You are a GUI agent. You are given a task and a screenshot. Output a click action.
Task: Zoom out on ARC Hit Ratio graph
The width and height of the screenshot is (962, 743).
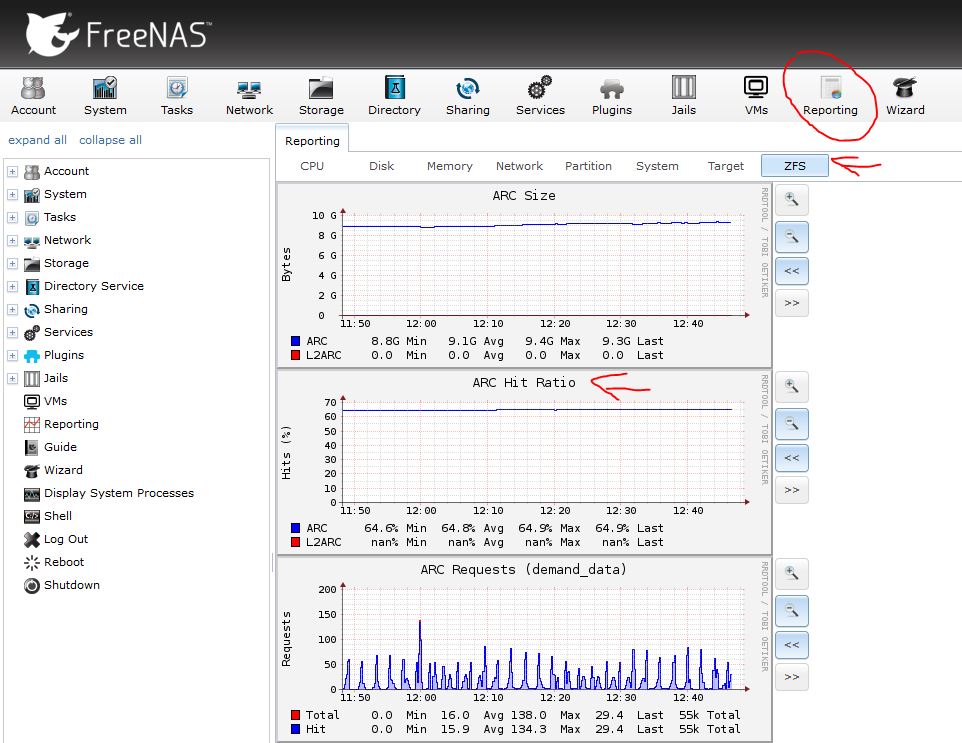791,424
